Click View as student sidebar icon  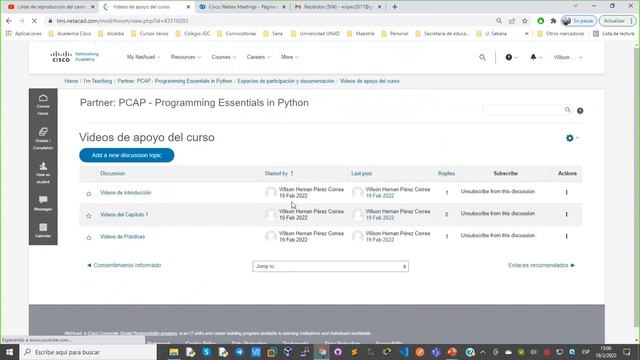(43, 173)
